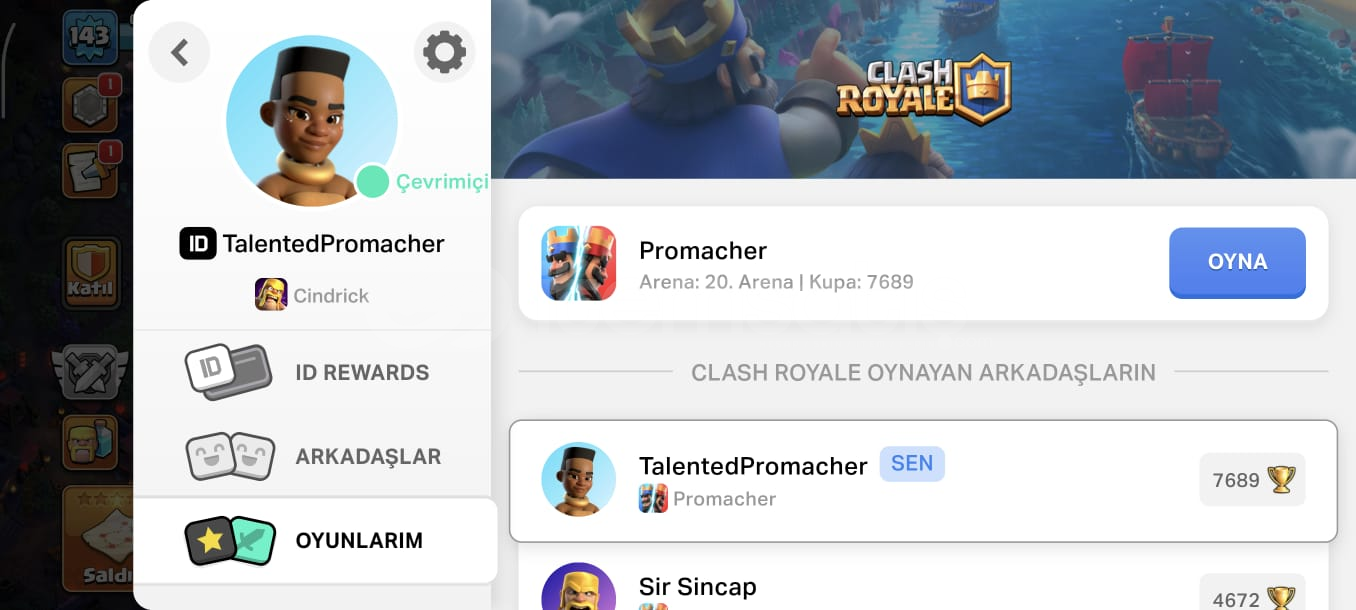Open the ID REWARDS menu item
The height and width of the screenshot is (610, 1356).
[315, 372]
